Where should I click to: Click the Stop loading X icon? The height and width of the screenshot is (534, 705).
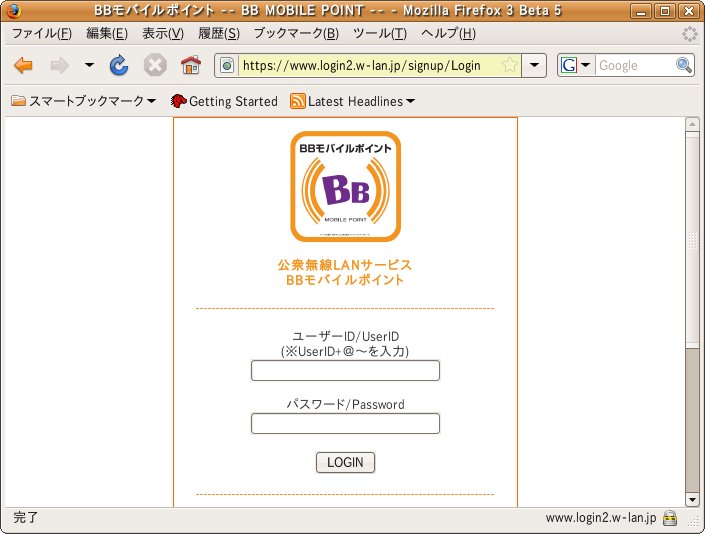click(155, 66)
